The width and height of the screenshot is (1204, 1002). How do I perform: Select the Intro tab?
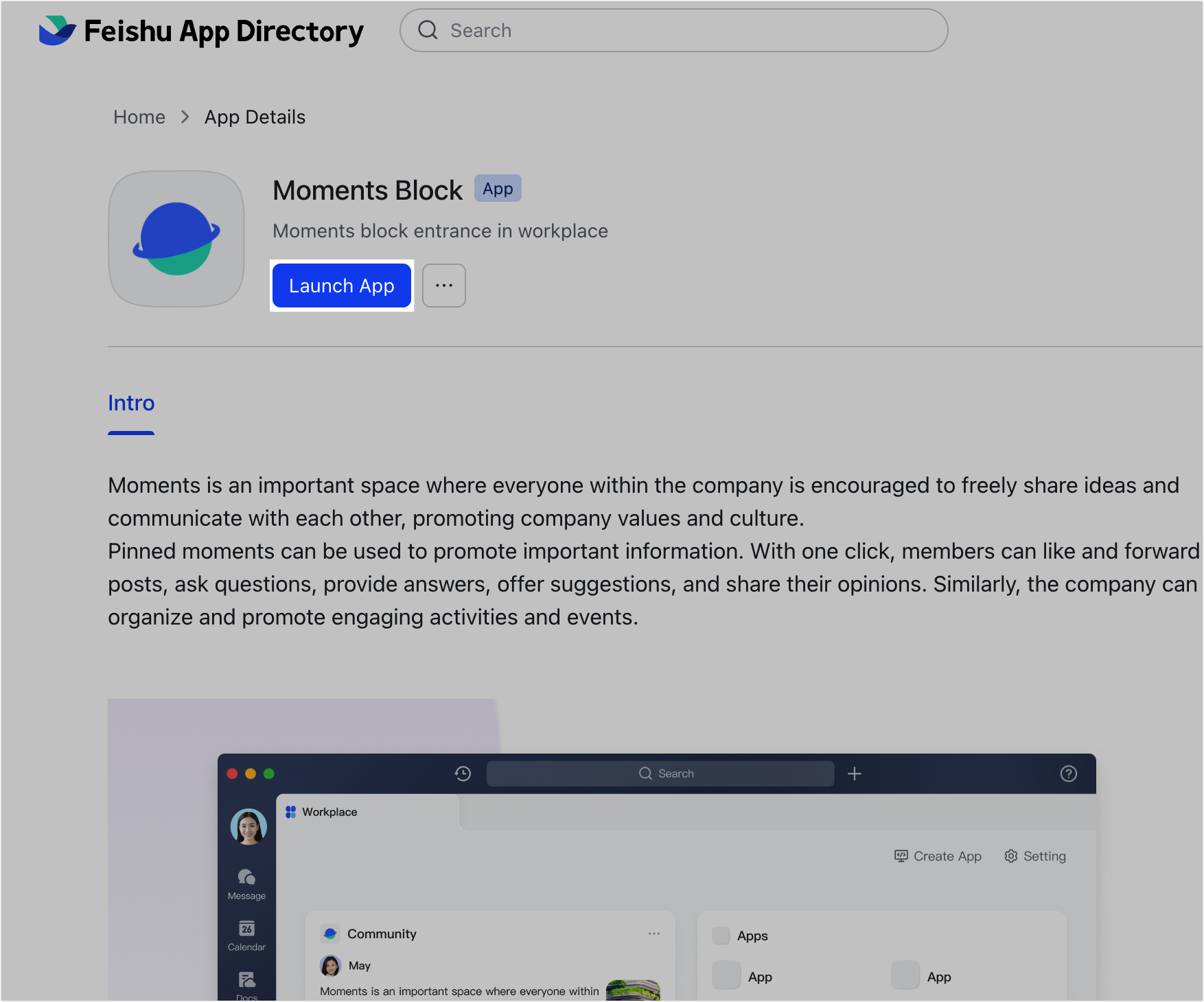click(x=131, y=404)
